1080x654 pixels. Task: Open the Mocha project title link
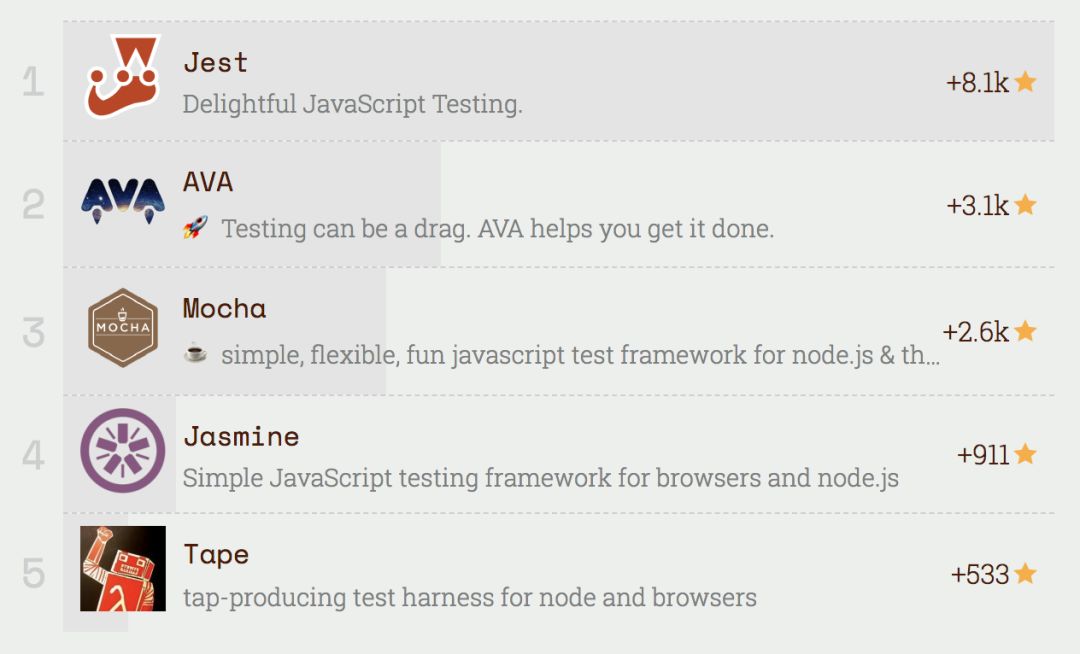click(x=224, y=308)
